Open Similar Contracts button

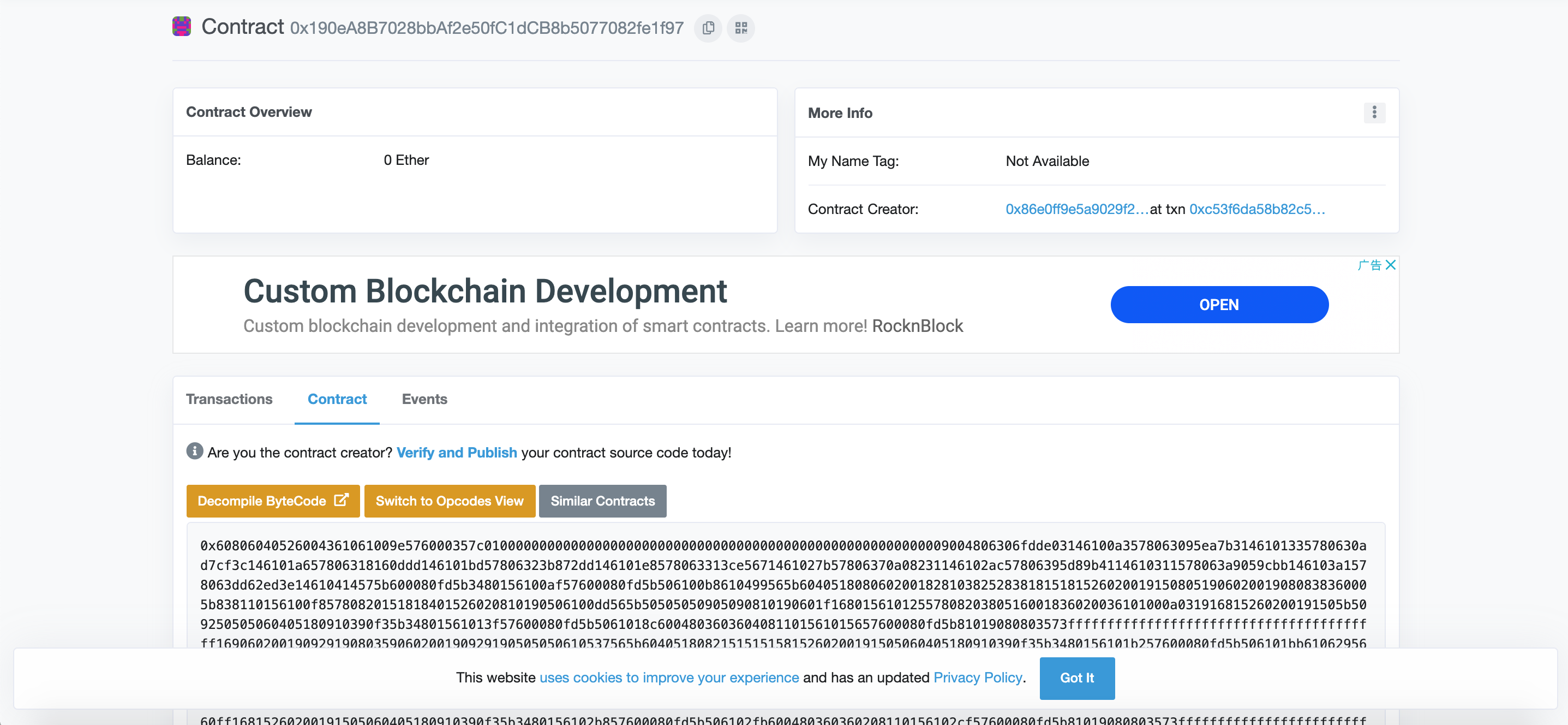tap(602, 501)
